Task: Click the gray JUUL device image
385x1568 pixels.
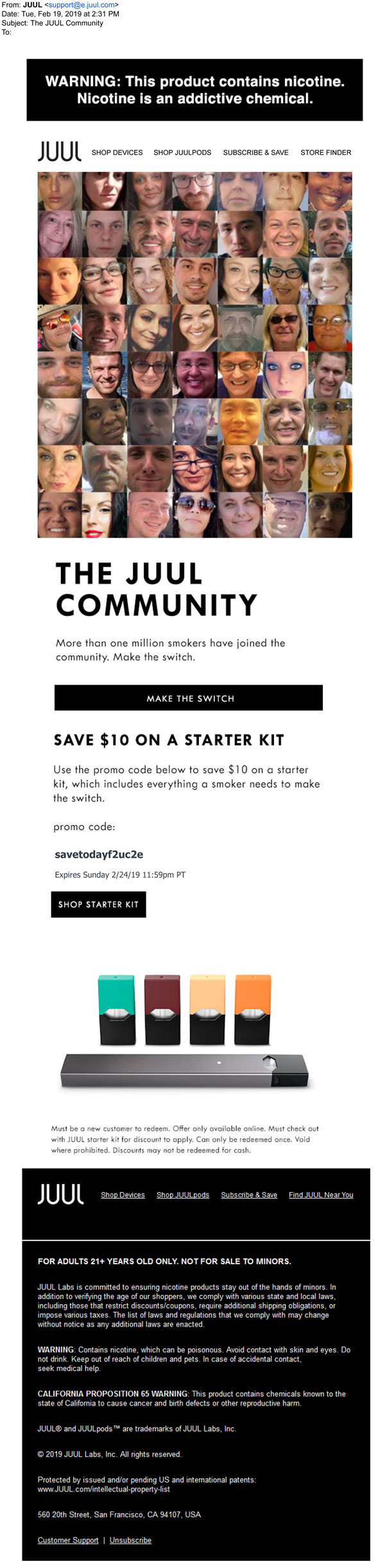Action: point(184,1070)
